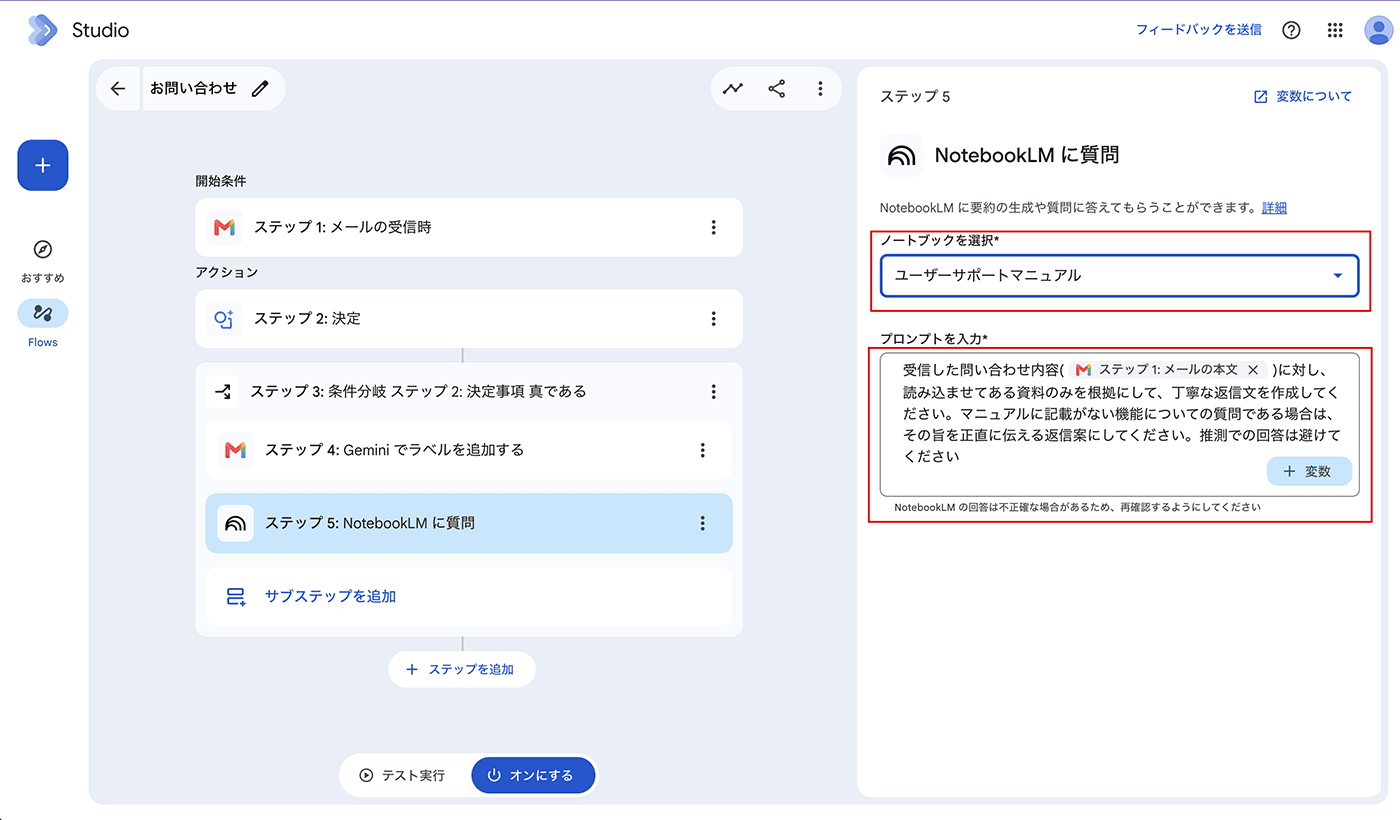The width and height of the screenshot is (1400, 820).
Task: Click Gmail icon on ステップ 4
Action: click(235, 450)
